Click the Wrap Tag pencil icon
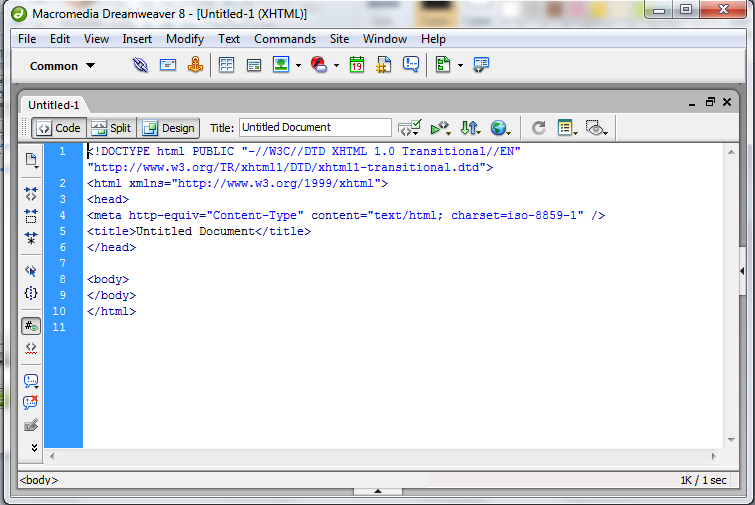The image size is (755, 505). [31, 425]
